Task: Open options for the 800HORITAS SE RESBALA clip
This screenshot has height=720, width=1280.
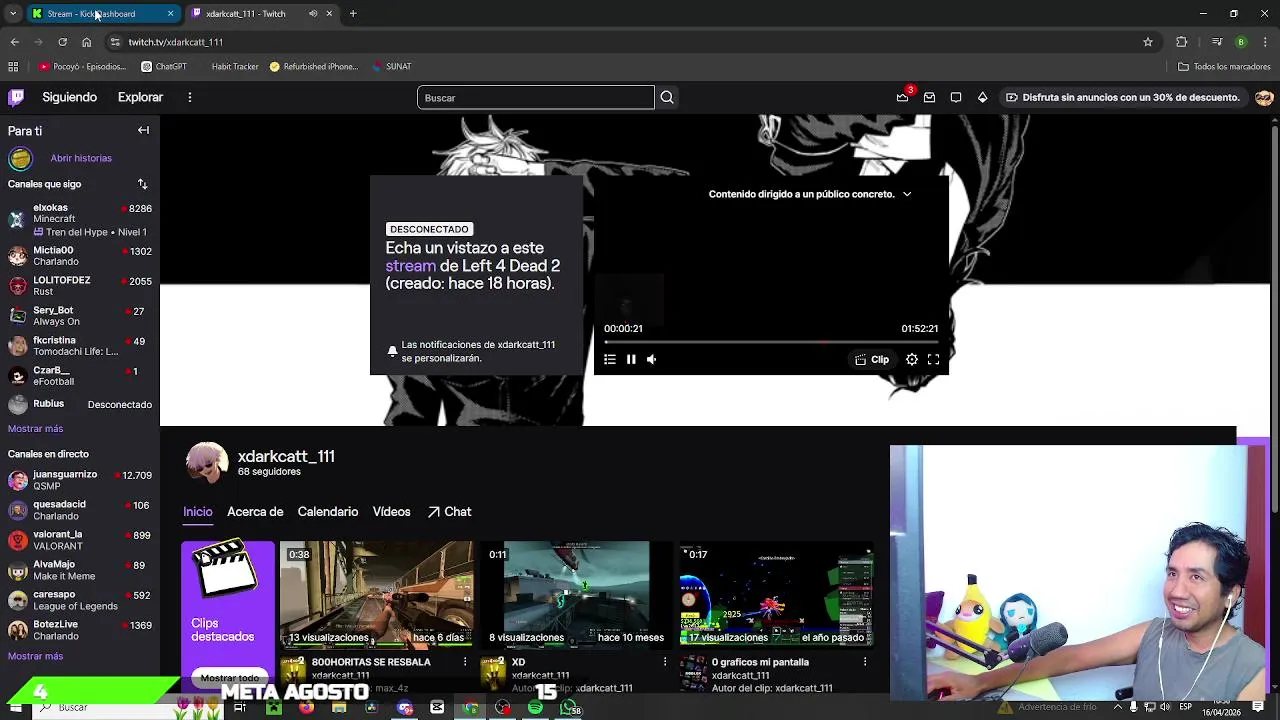Action: pyautogui.click(x=465, y=662)
